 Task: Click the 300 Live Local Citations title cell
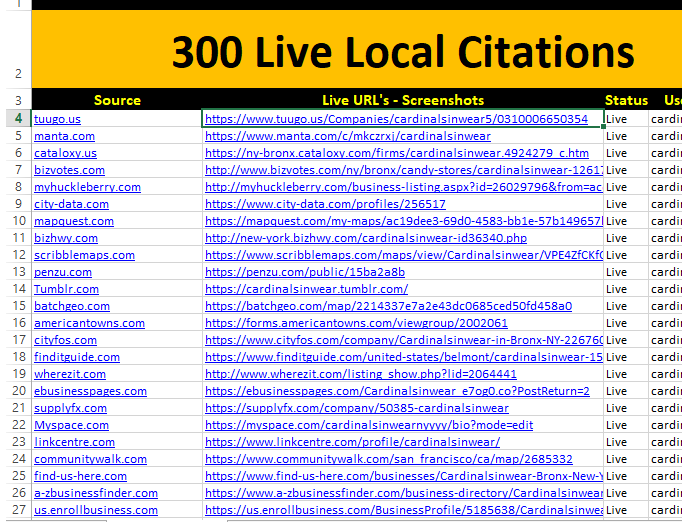point(402,52)
